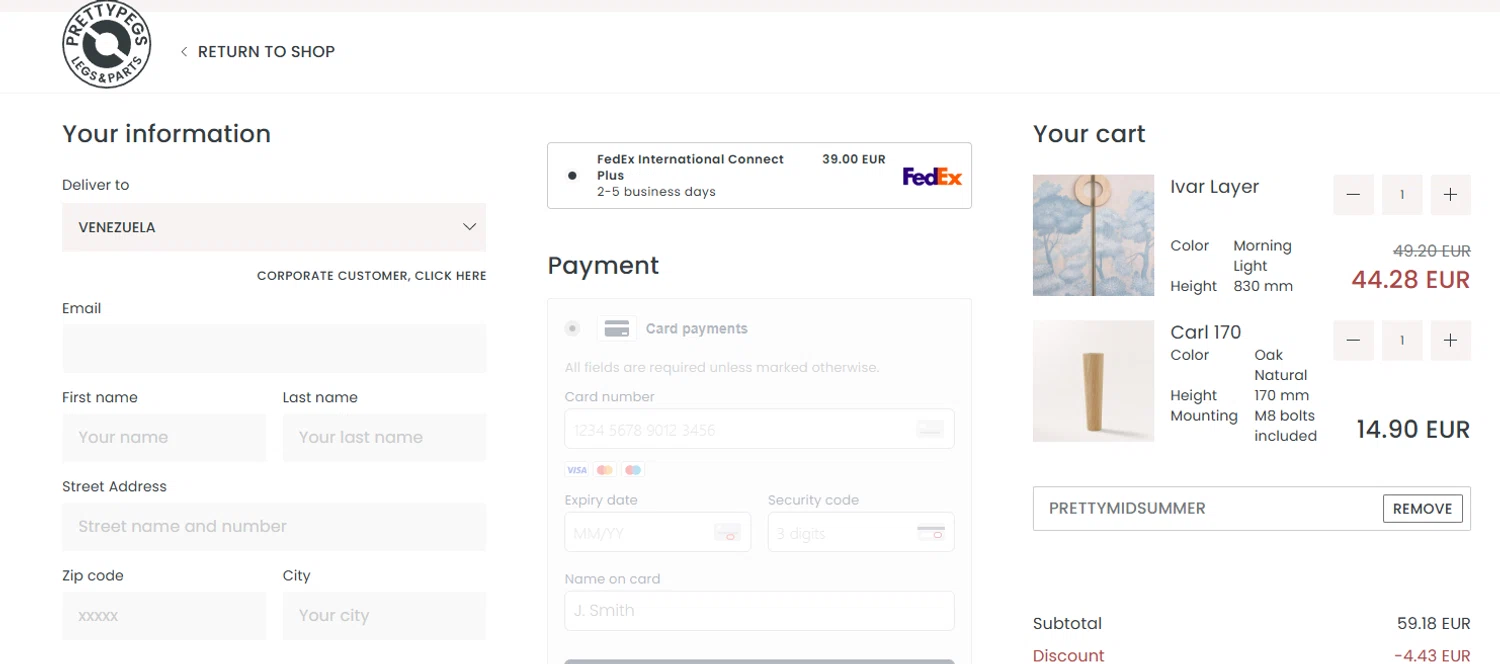Click the Expiry date field
Image resolution: width=1500 pixels, height=664 pixels.
657,533
